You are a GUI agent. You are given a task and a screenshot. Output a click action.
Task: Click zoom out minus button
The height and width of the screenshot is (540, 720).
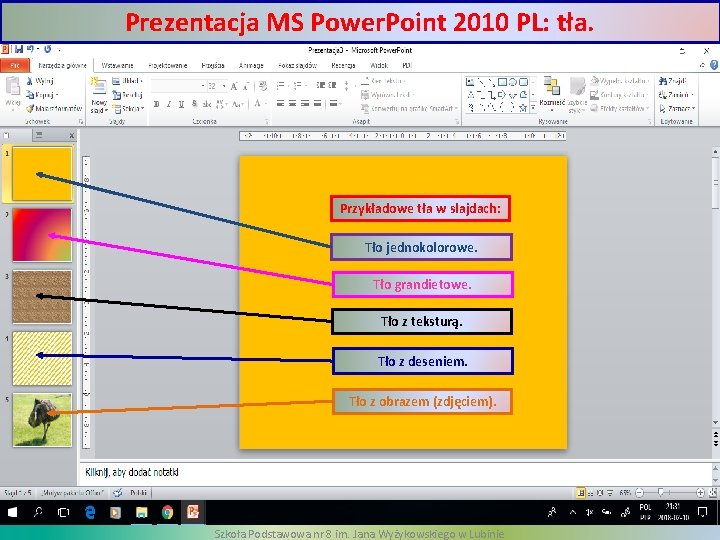pos(639,493)
